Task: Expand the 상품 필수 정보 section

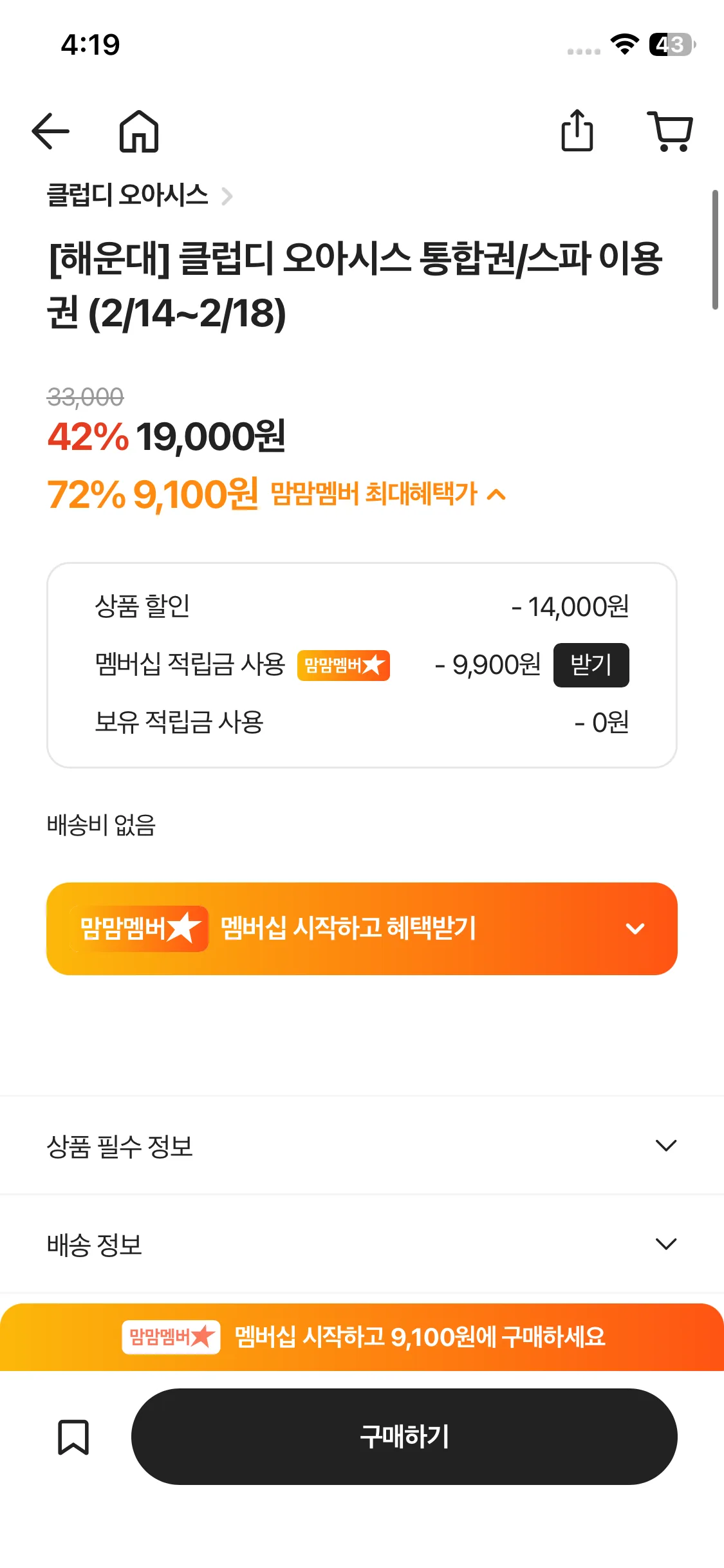Action: [665, 1146]
